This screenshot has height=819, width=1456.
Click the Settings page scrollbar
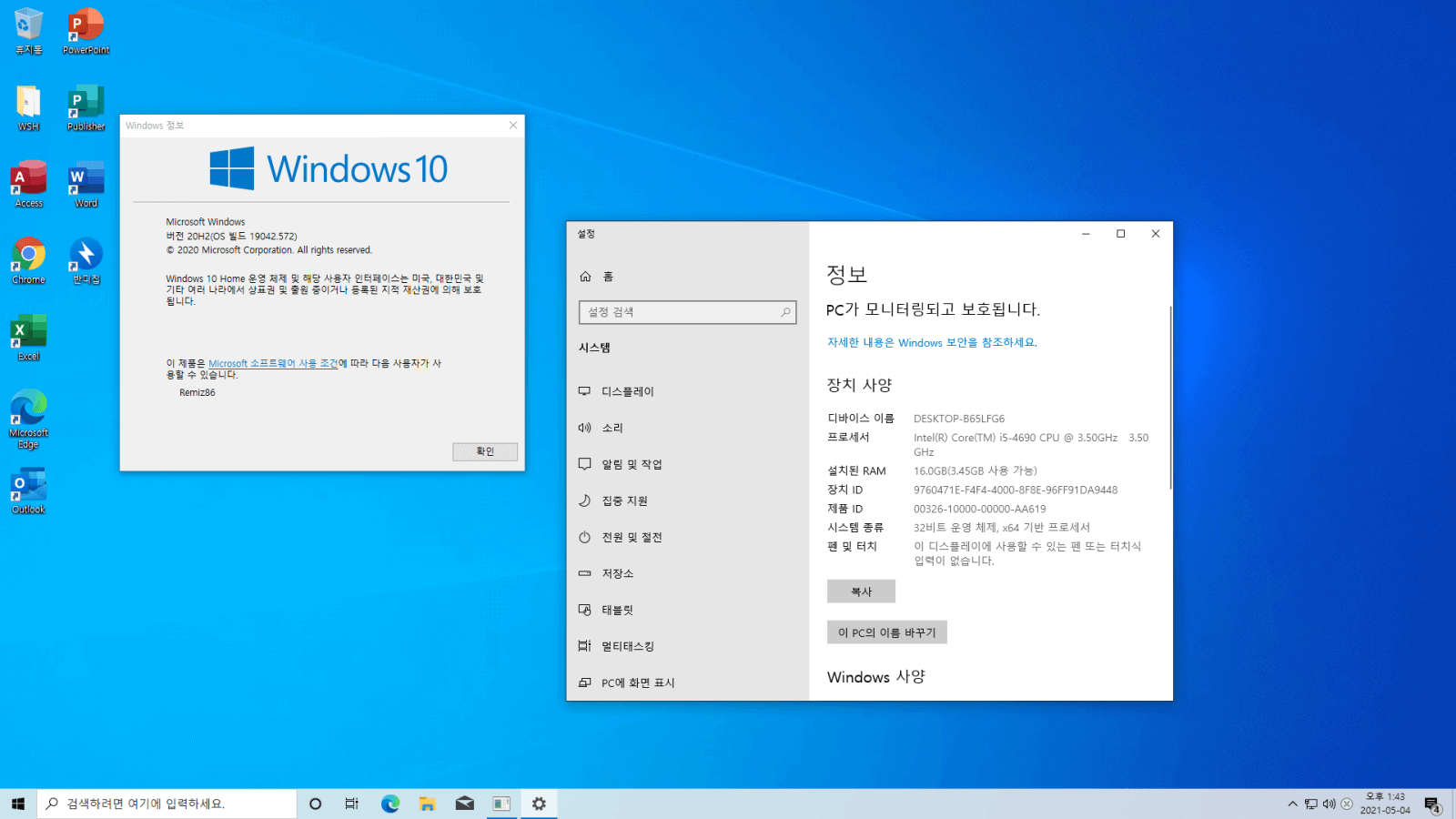(1169, 398)
